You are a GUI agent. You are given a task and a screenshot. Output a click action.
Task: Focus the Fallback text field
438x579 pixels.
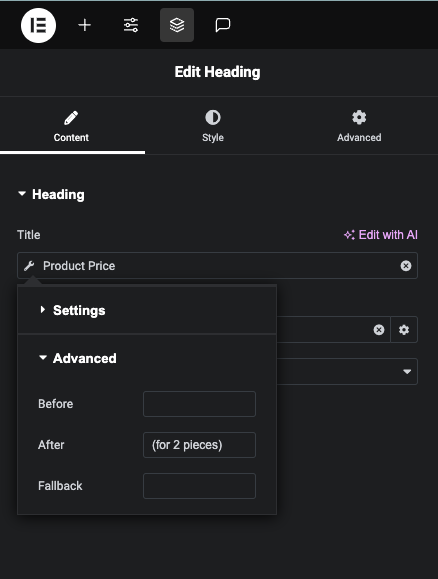coord(199,486)
